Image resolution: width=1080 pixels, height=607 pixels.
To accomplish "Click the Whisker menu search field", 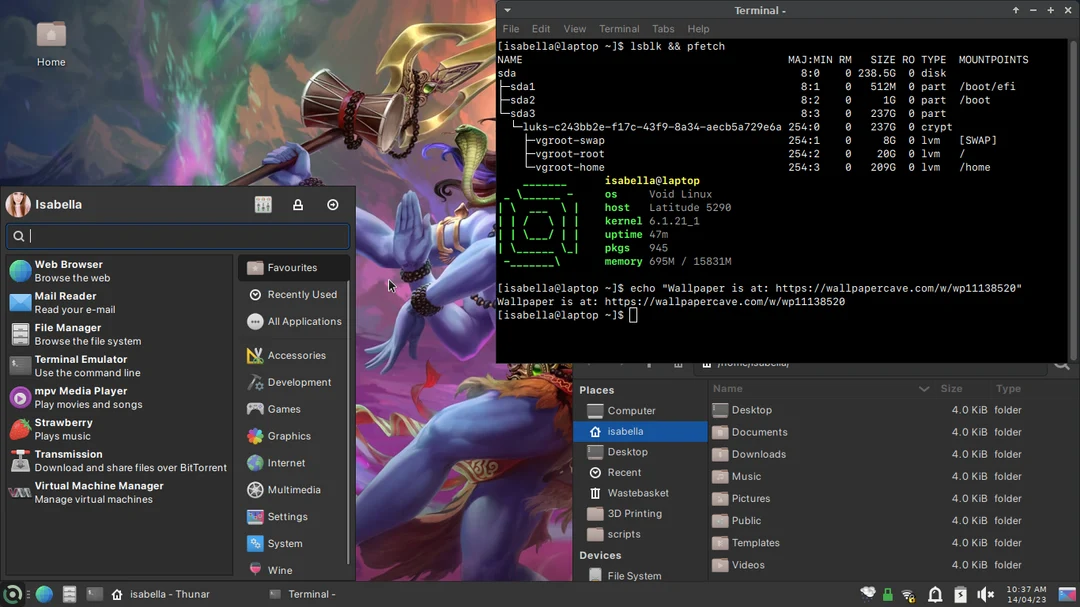I will tap(176, 236).
